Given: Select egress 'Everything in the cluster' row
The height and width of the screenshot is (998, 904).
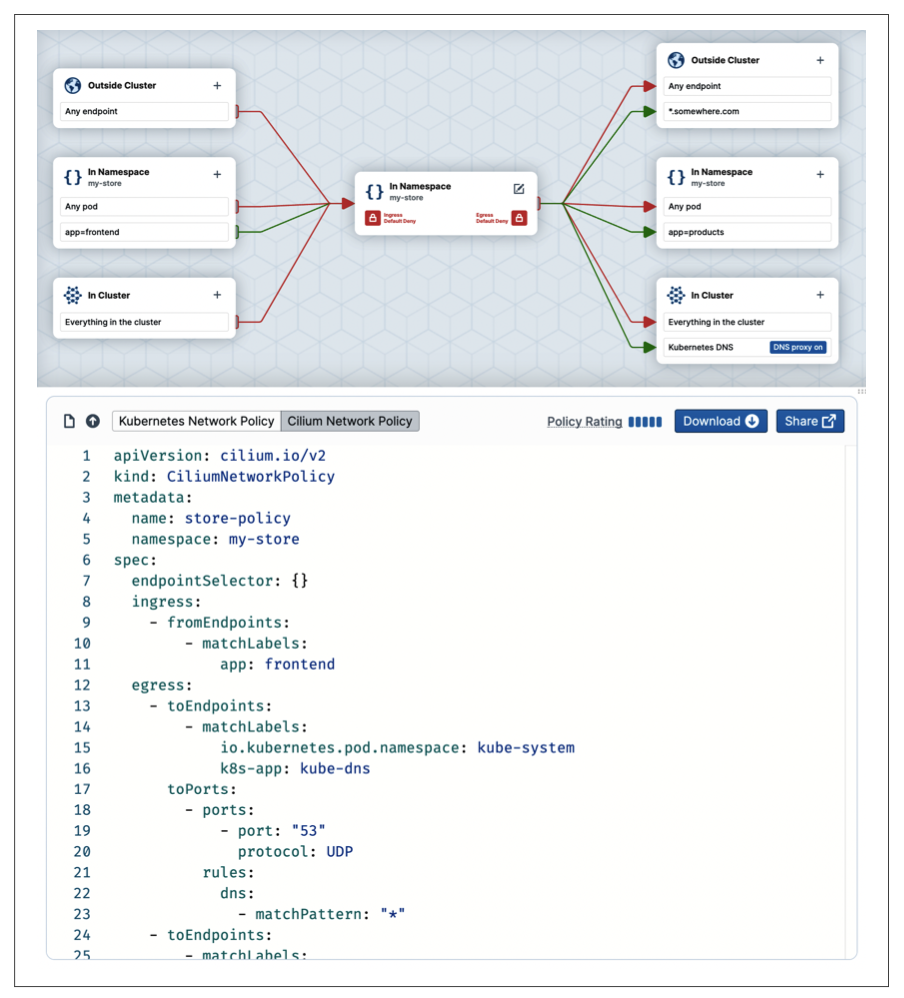Looking at the screenshot, I should (747, 322).
